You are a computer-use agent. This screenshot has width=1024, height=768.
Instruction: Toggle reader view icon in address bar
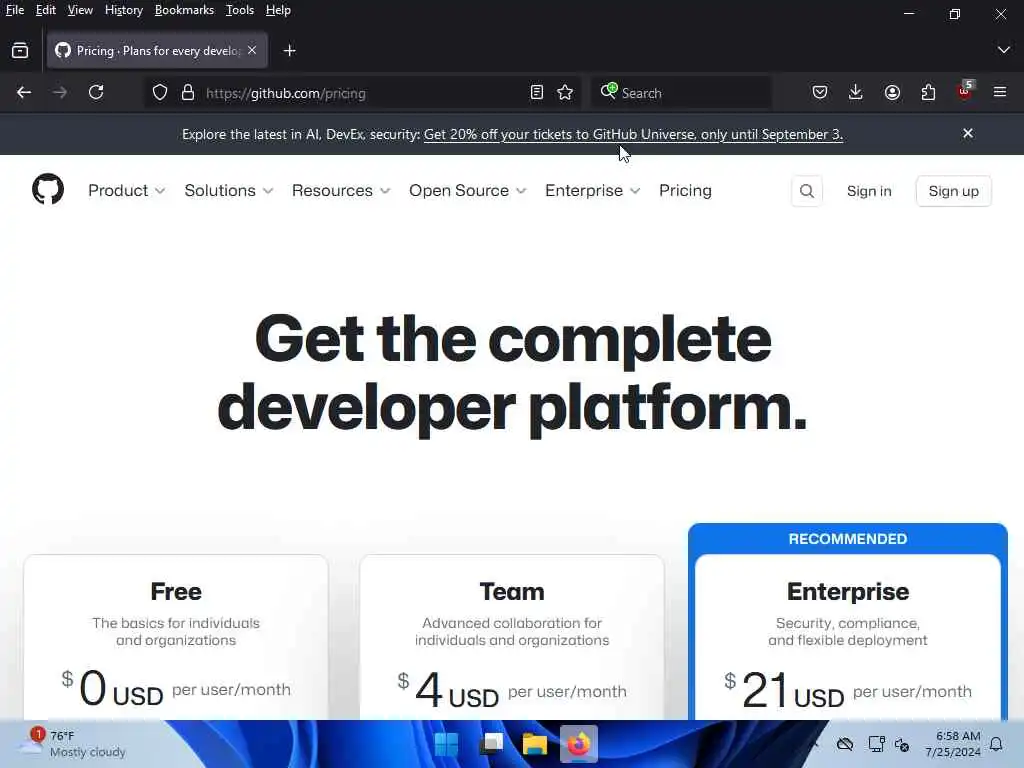(x=536, y=93)
